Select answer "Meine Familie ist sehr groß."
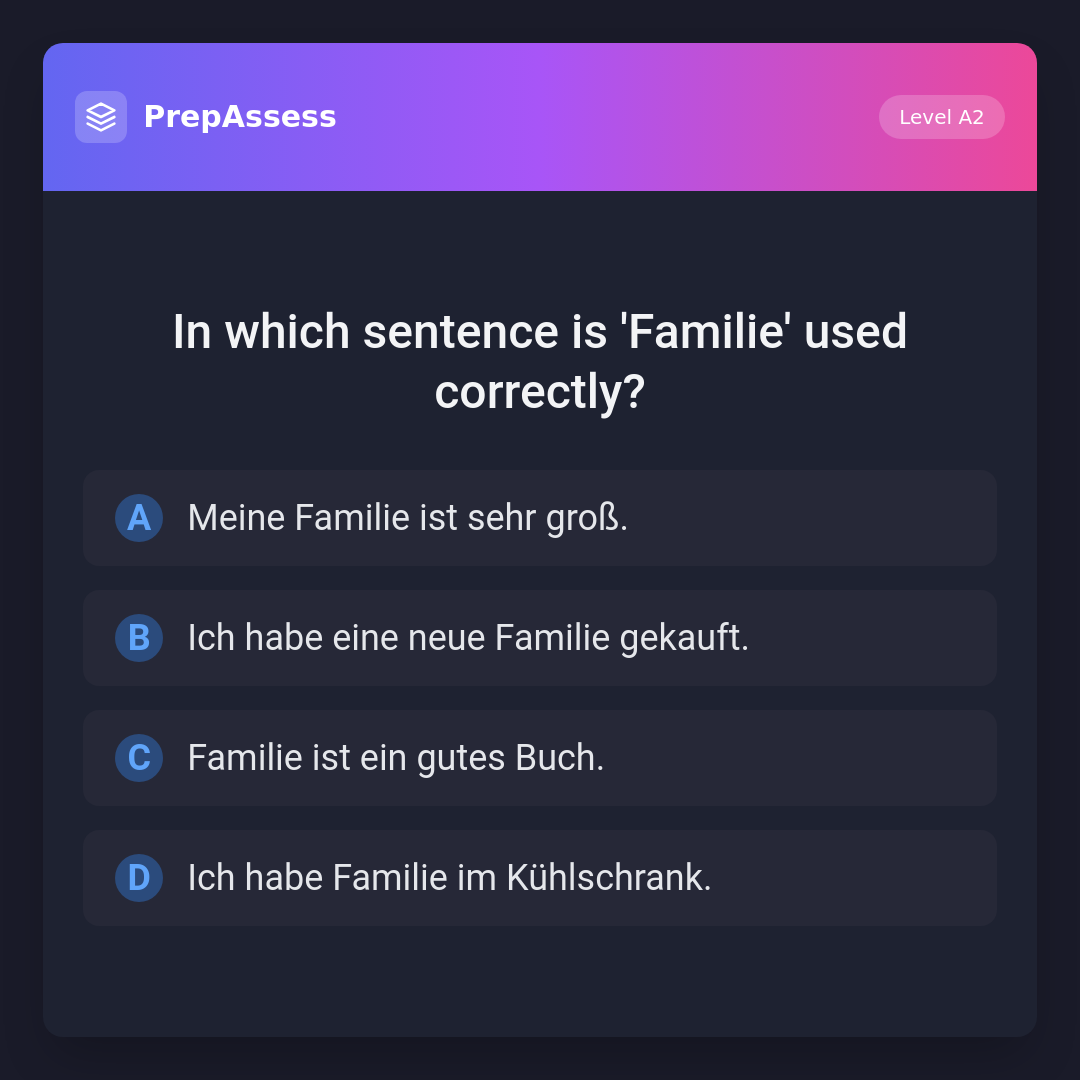This screenshot has height=1080, width=1080. 540,518
